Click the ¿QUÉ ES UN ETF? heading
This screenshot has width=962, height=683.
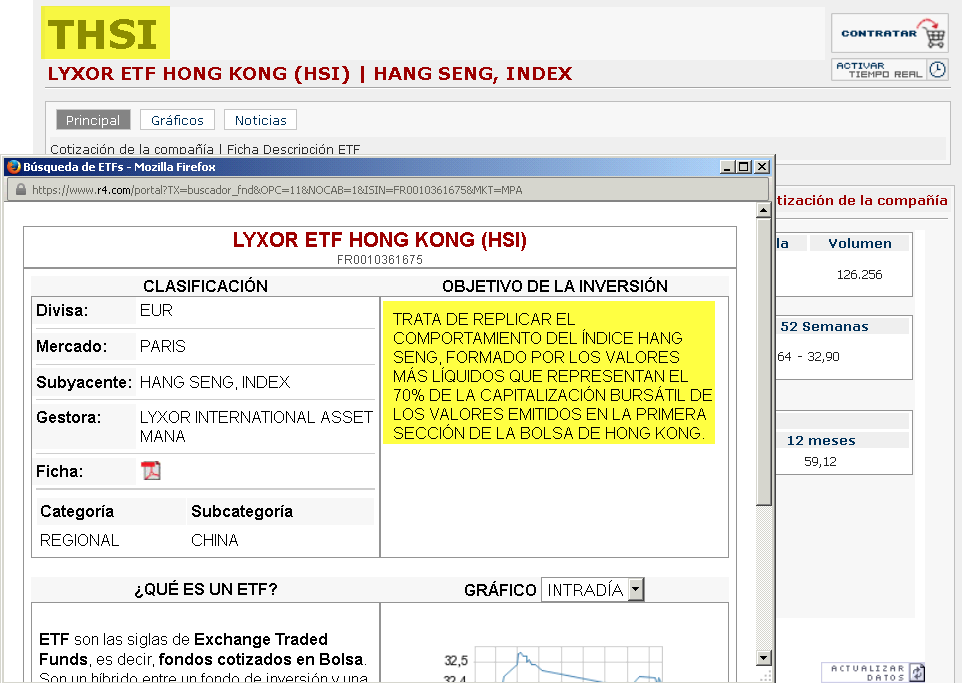(x=206, y=589)
